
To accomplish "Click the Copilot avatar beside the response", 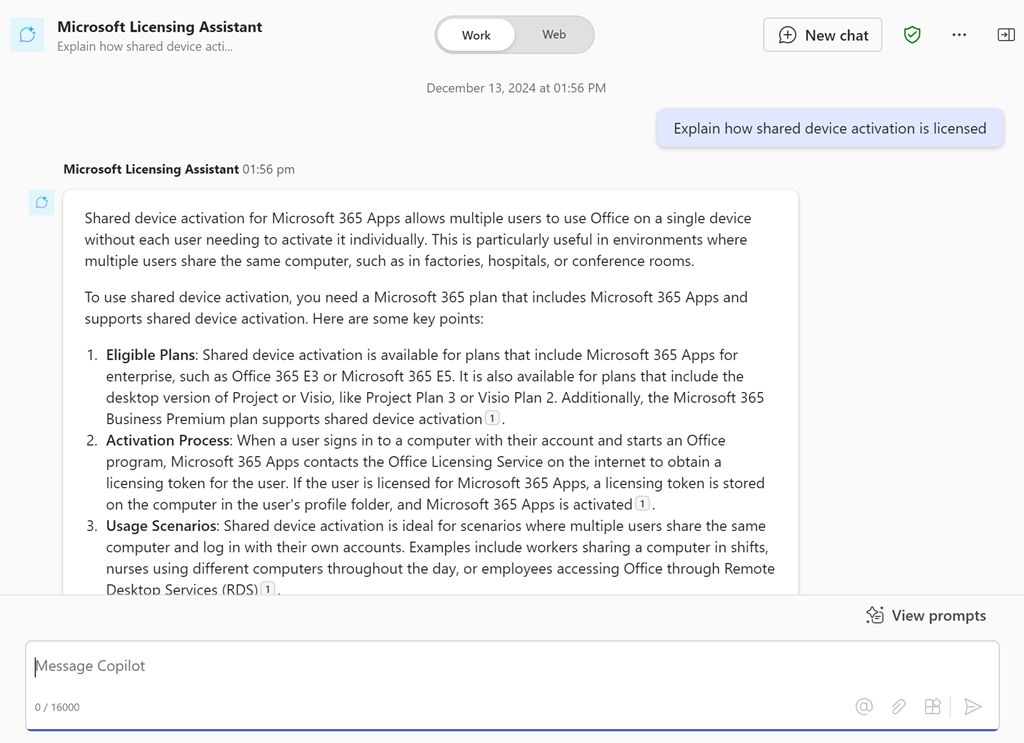I will 41,202.
